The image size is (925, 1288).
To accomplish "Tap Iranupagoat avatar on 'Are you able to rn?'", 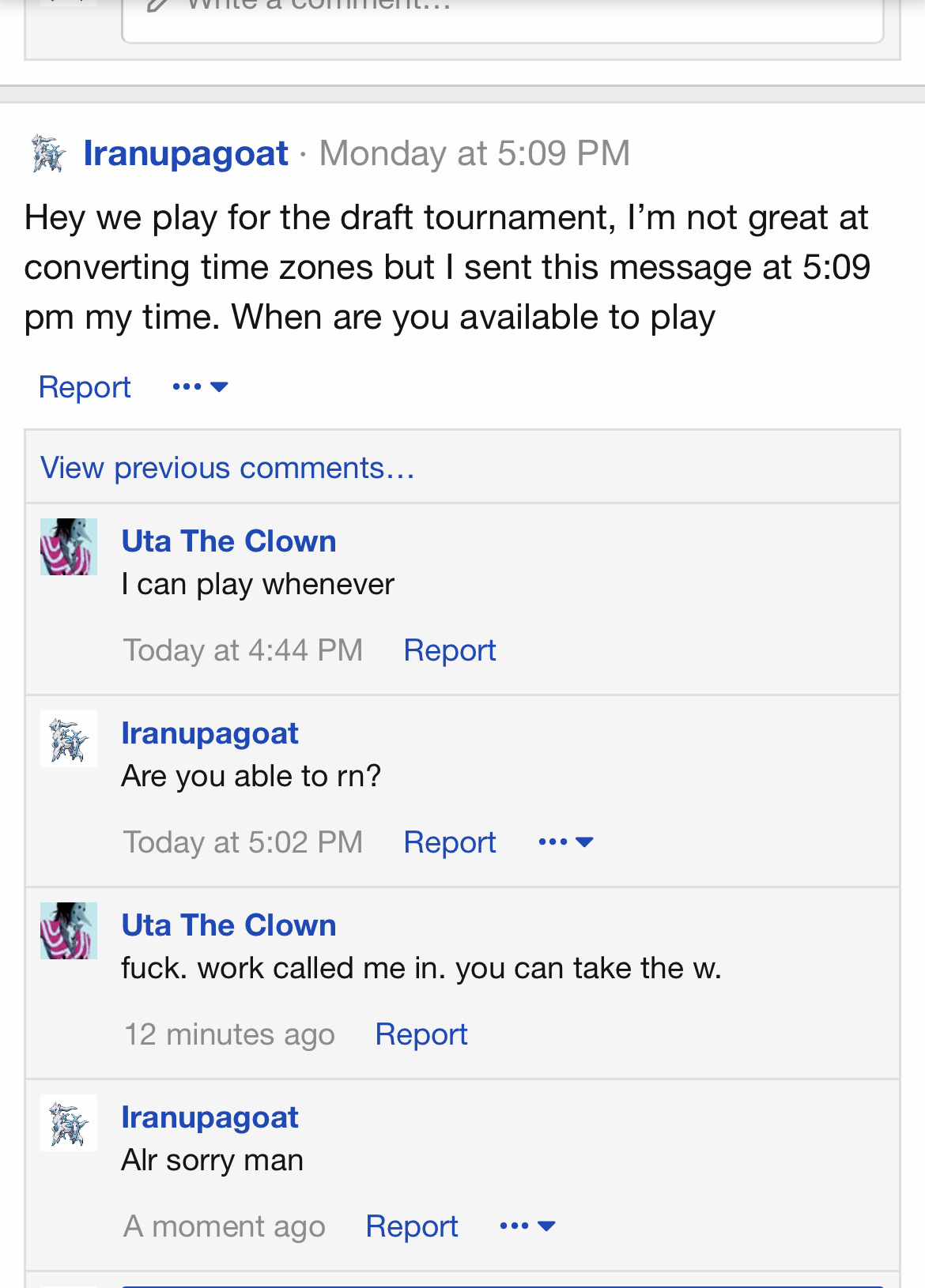I will pyautogui.click(x=69, y=739).
